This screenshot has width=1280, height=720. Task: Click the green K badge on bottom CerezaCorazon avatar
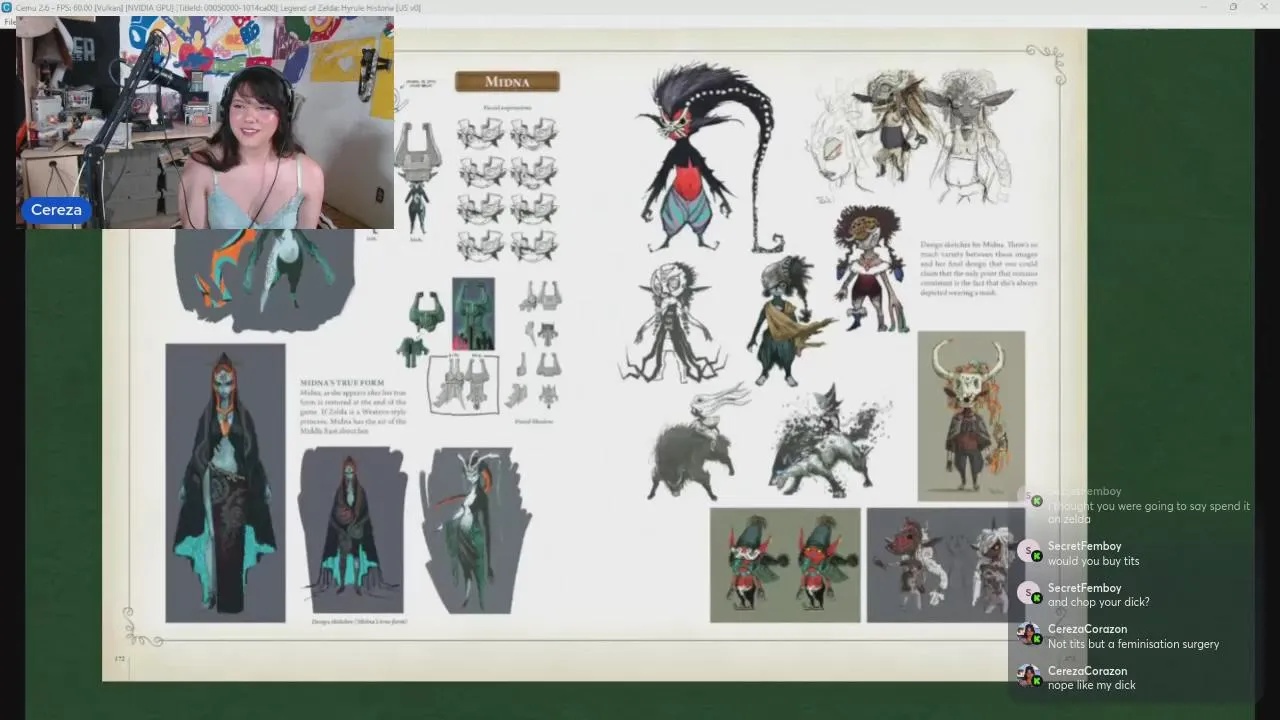[x=1037, y=682]
